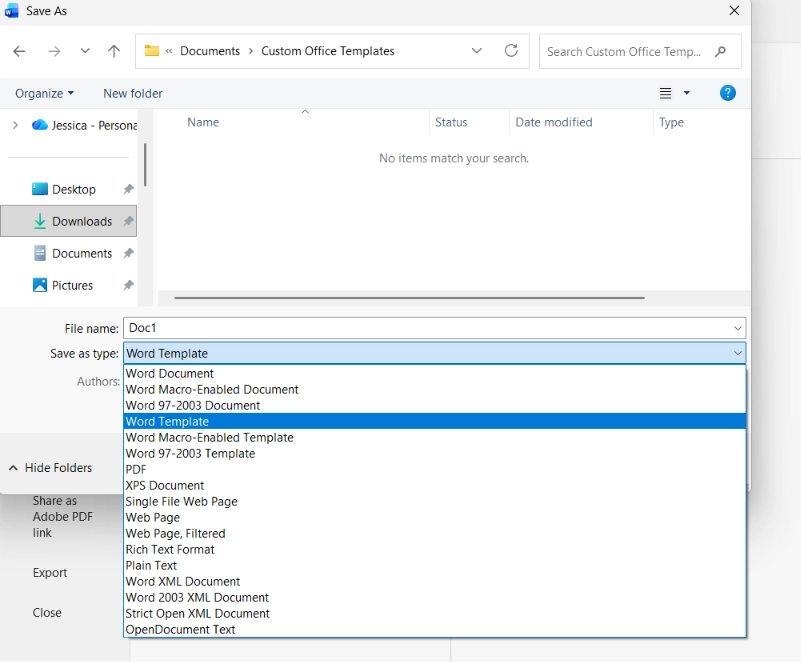Choose Plain Text file type
The height and width of the screenshot is (662, 801).
coord(435,565)
